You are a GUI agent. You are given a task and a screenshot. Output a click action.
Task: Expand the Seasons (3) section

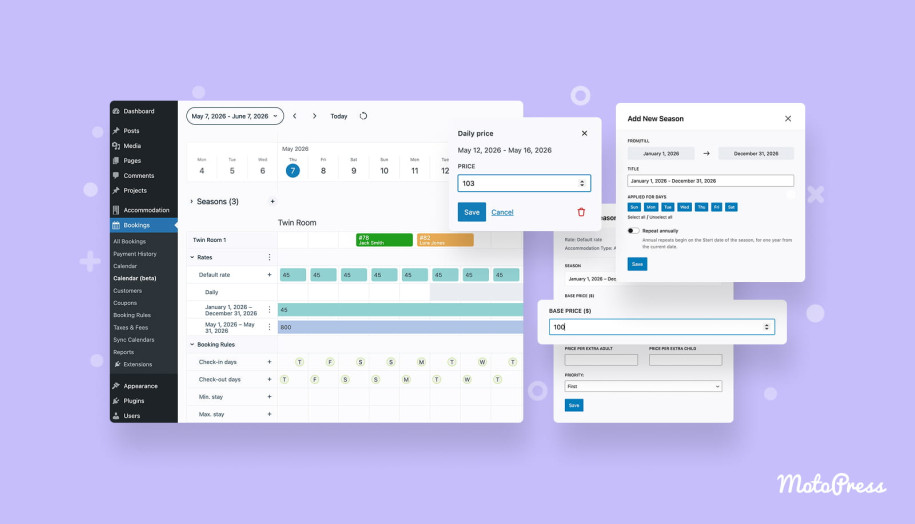191,201
